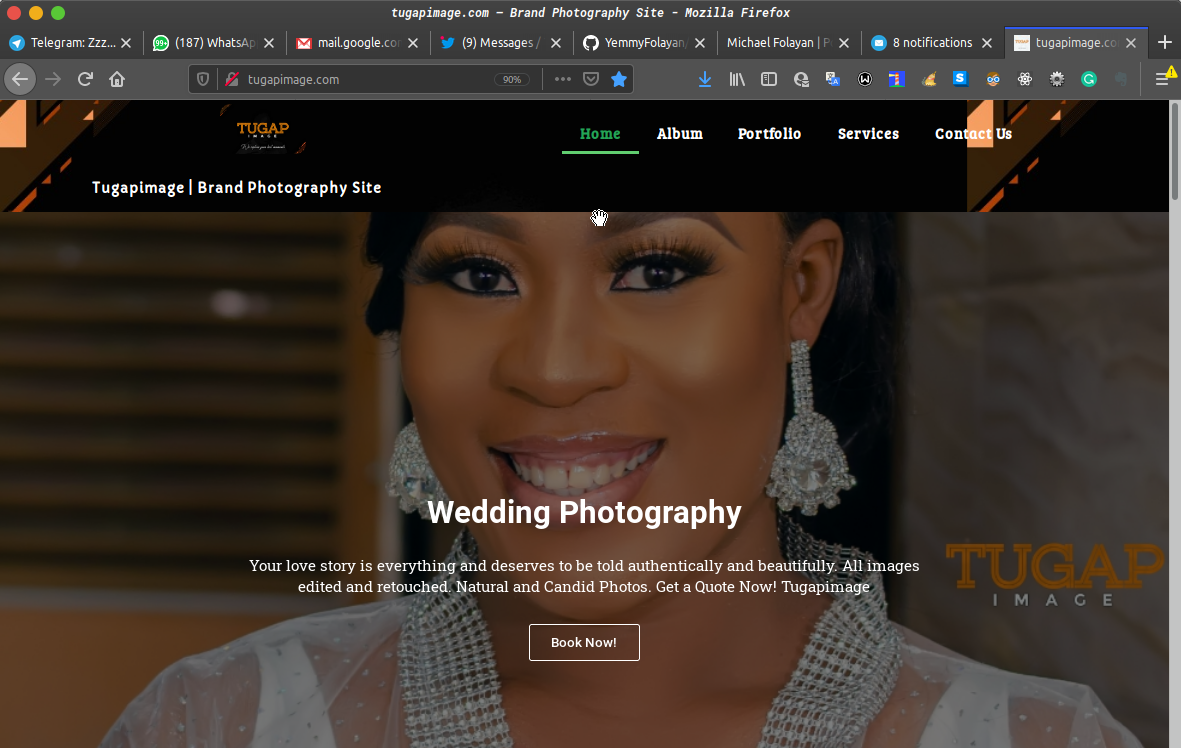Click the Grammarly extension icon
This screenshot has height=748, width=1181.
click(1089, 79)
